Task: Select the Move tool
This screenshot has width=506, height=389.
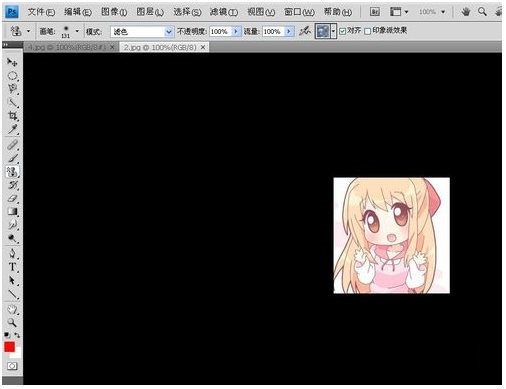Action: [x=12, y=62]
